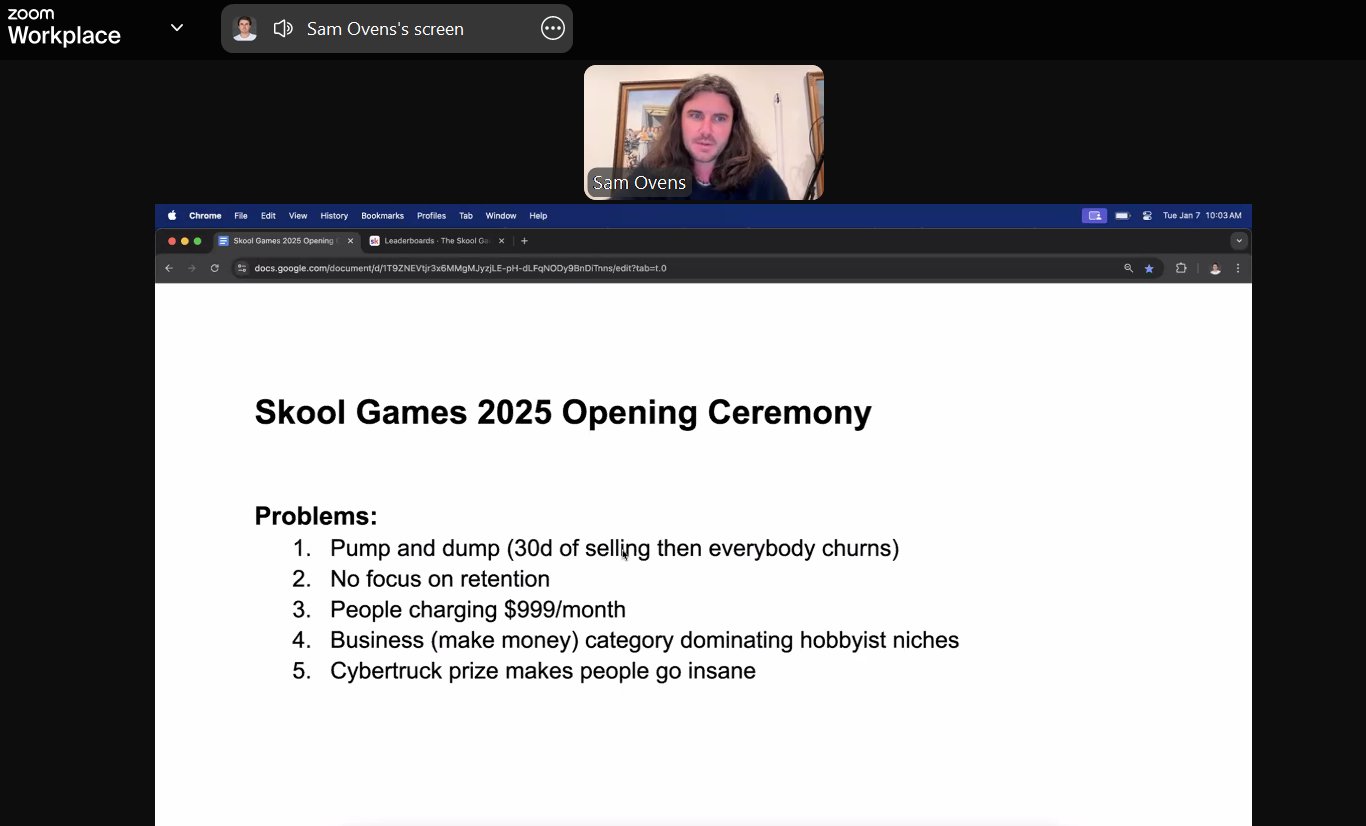Click Sam Ovens's video thumbnail
Screen dimensions: 1366x826
(x=704, y=132)
